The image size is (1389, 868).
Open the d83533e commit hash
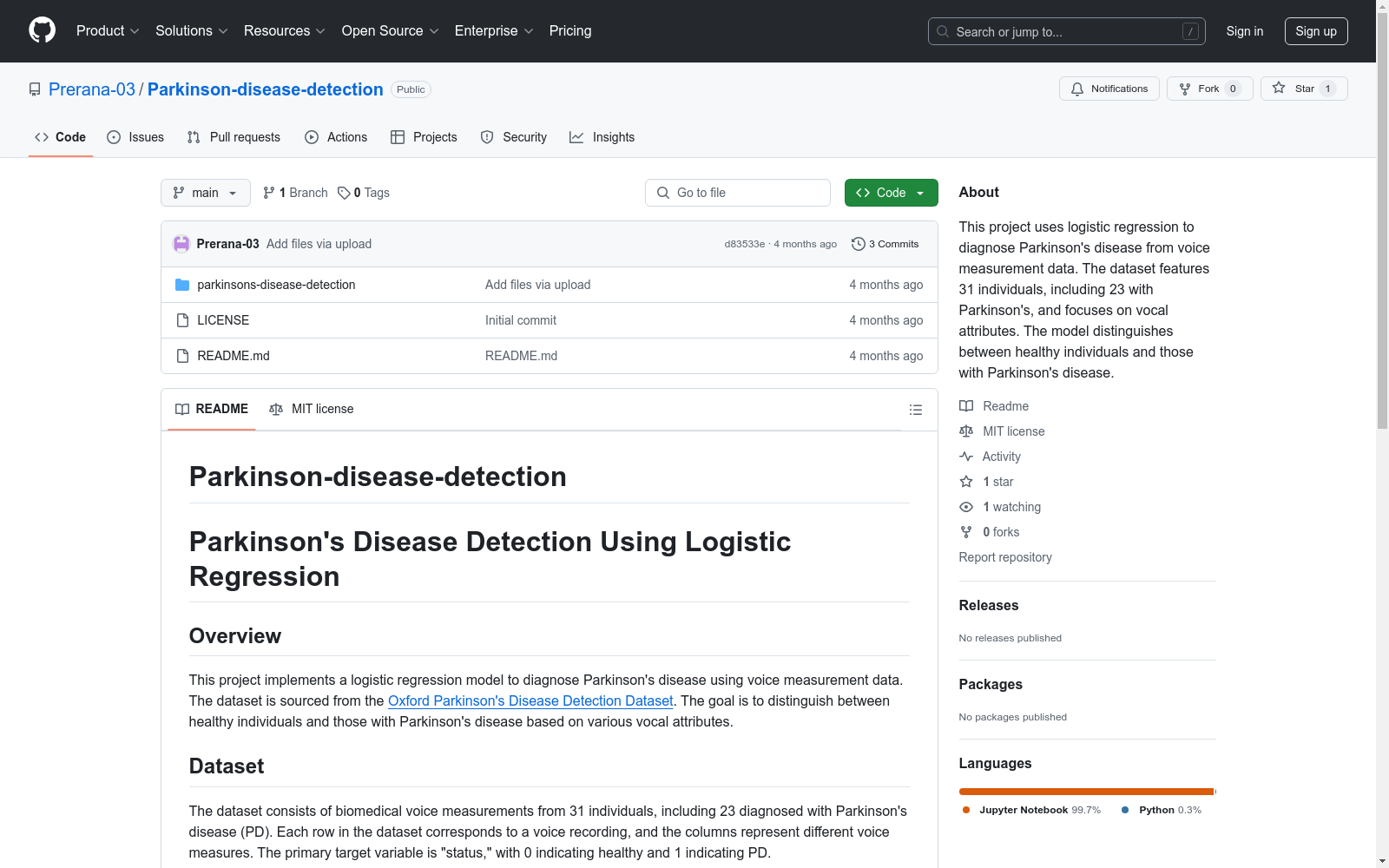point(745,244)
